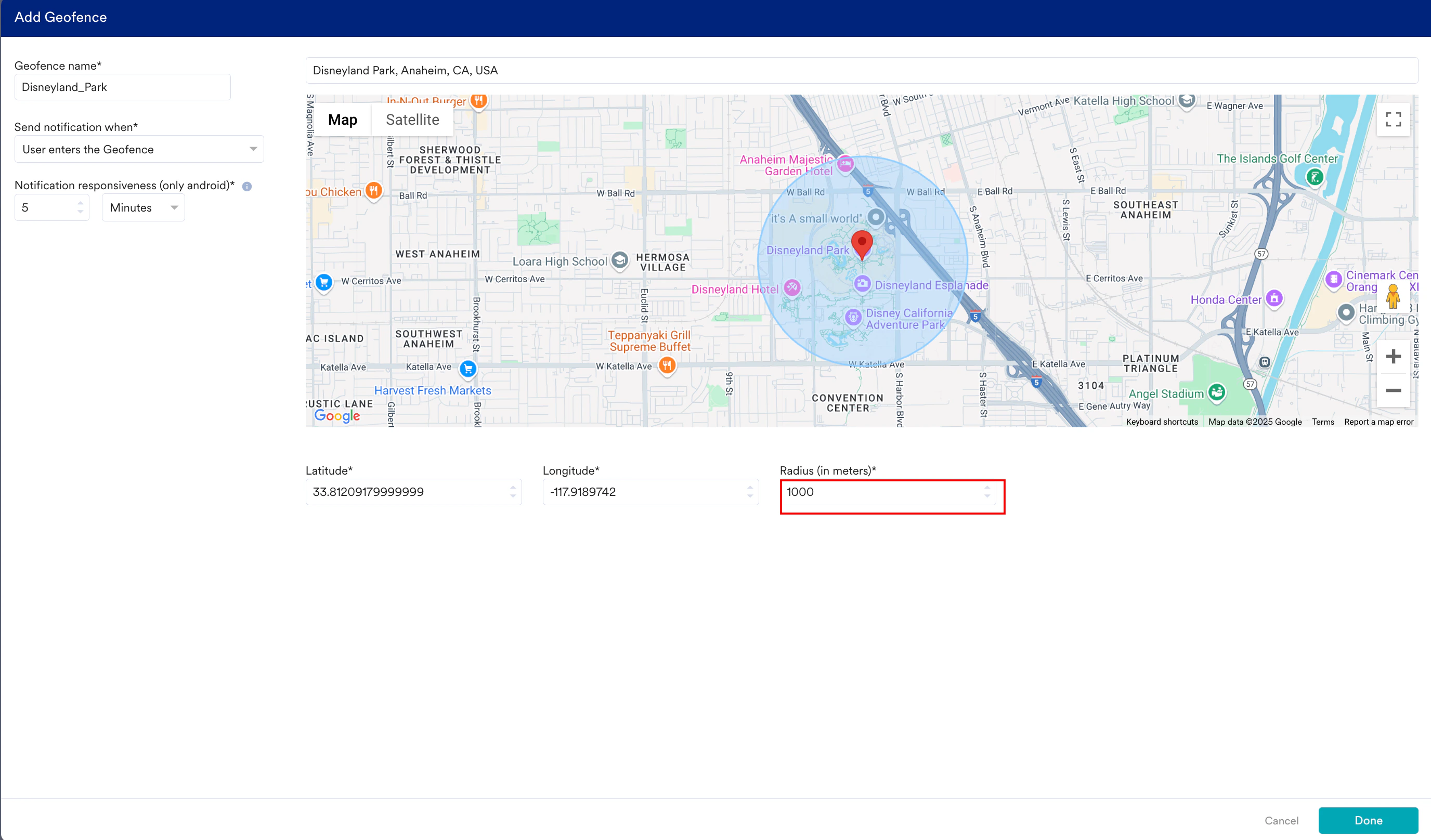Open the Send notification when dropdown
This screenshot has height=840, width=1431.
click(138, 149)
